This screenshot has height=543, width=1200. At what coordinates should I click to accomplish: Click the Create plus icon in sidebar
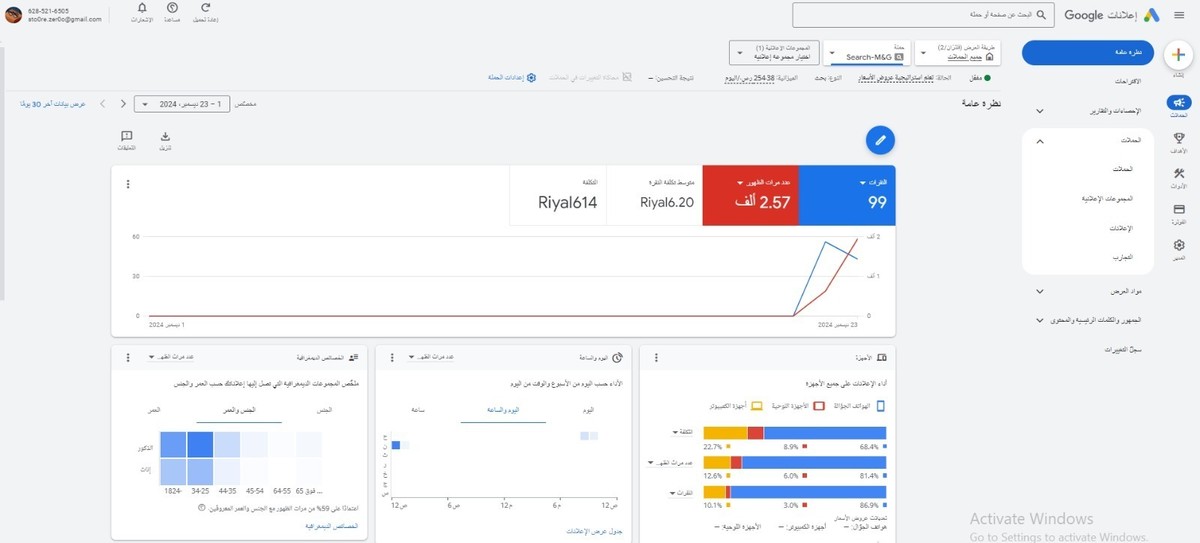1178,55
